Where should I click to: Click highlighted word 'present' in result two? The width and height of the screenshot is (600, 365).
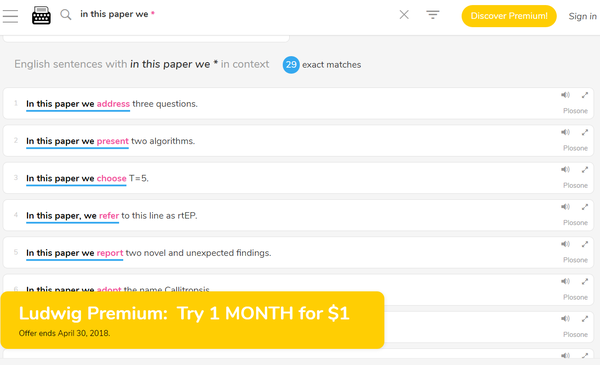112,141
